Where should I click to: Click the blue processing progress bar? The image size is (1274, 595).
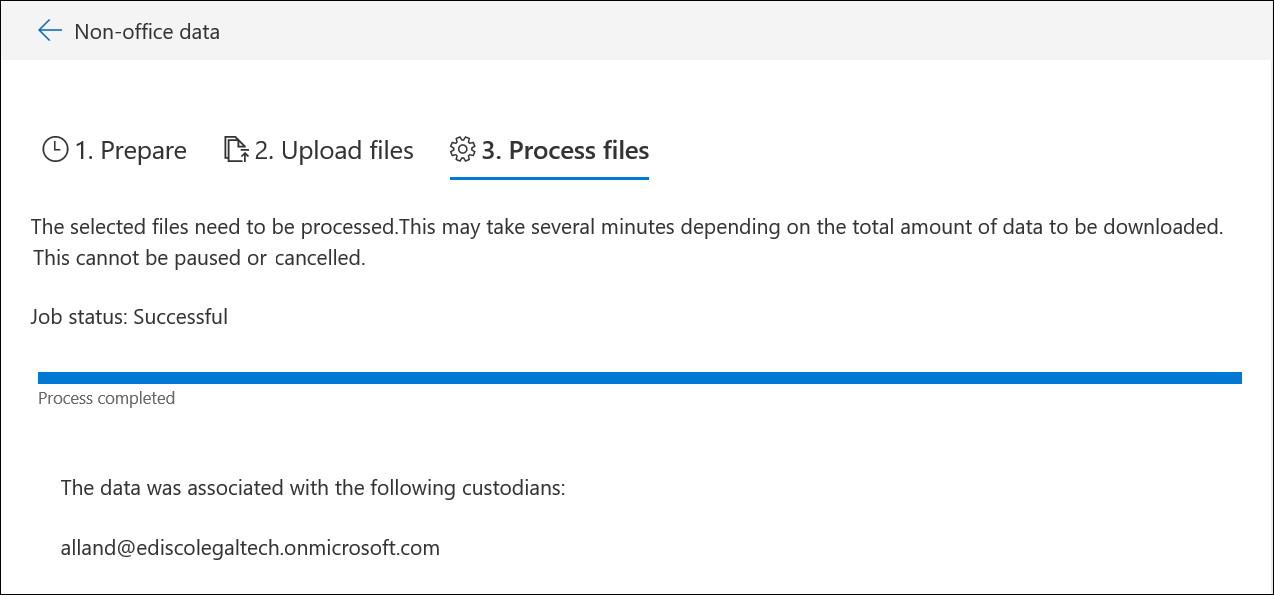640,378
